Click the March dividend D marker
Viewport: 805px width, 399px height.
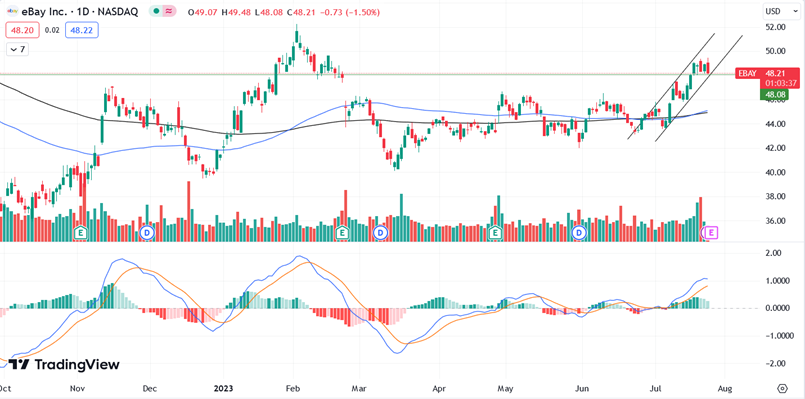click(380, 233)
